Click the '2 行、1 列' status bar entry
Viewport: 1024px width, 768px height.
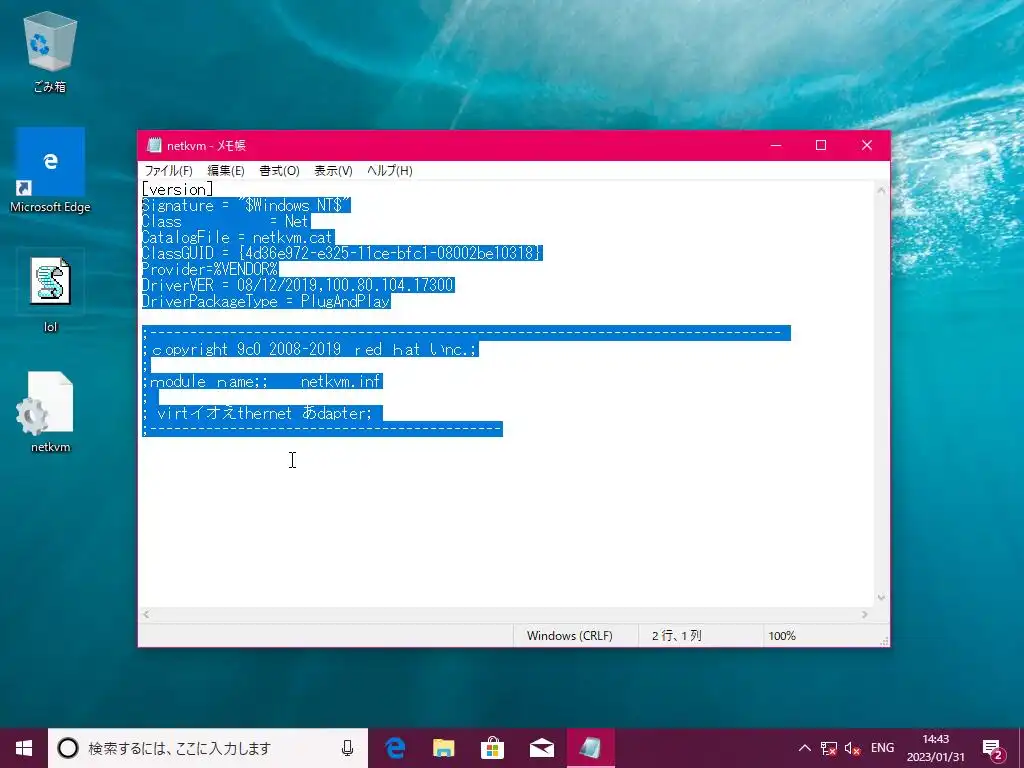pyautogui.click(x=677, y=635)
